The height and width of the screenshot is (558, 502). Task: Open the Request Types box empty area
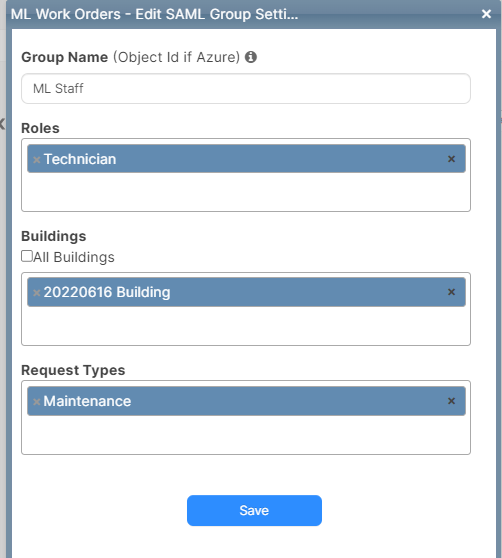point(246,435)
